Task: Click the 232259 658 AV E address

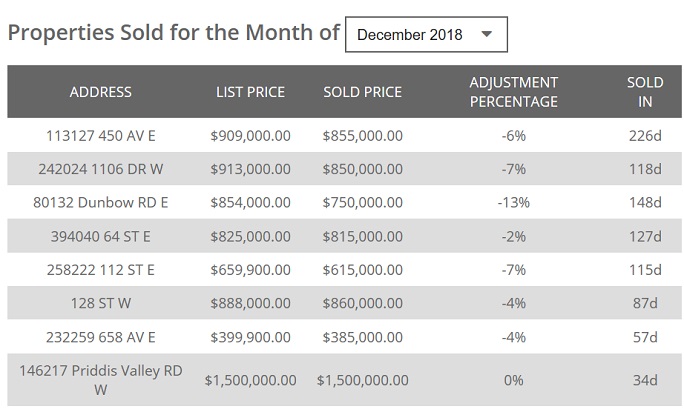Action: [101, 337]
